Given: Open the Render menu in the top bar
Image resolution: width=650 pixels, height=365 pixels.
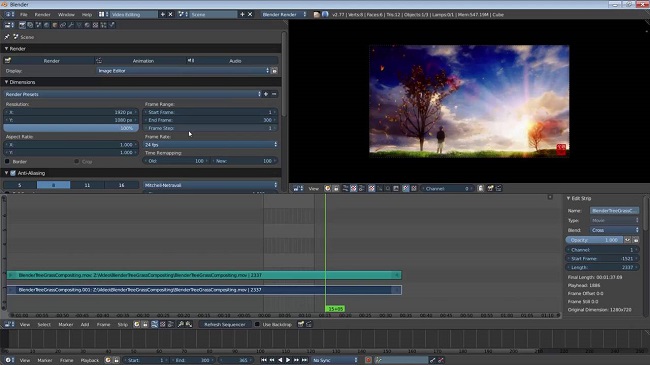Looking at the screenshot, I should click(42, 15).
